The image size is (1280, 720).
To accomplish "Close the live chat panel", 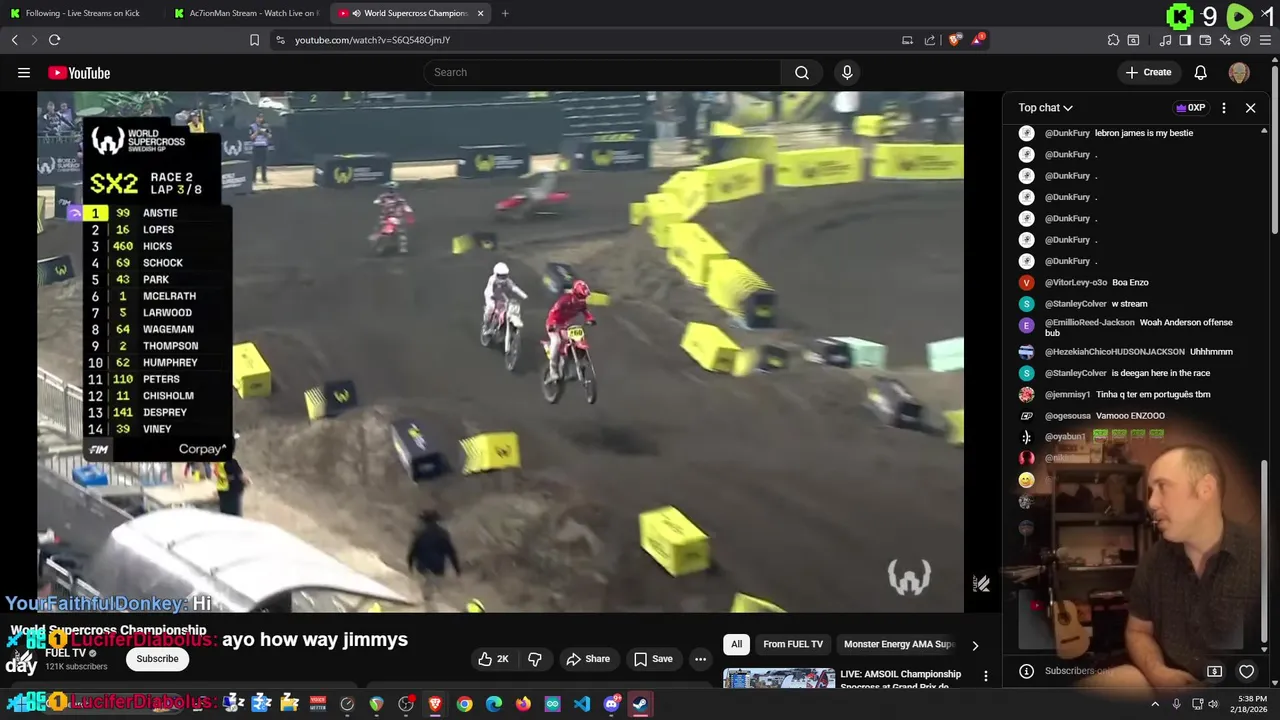I will (1250, 108).
